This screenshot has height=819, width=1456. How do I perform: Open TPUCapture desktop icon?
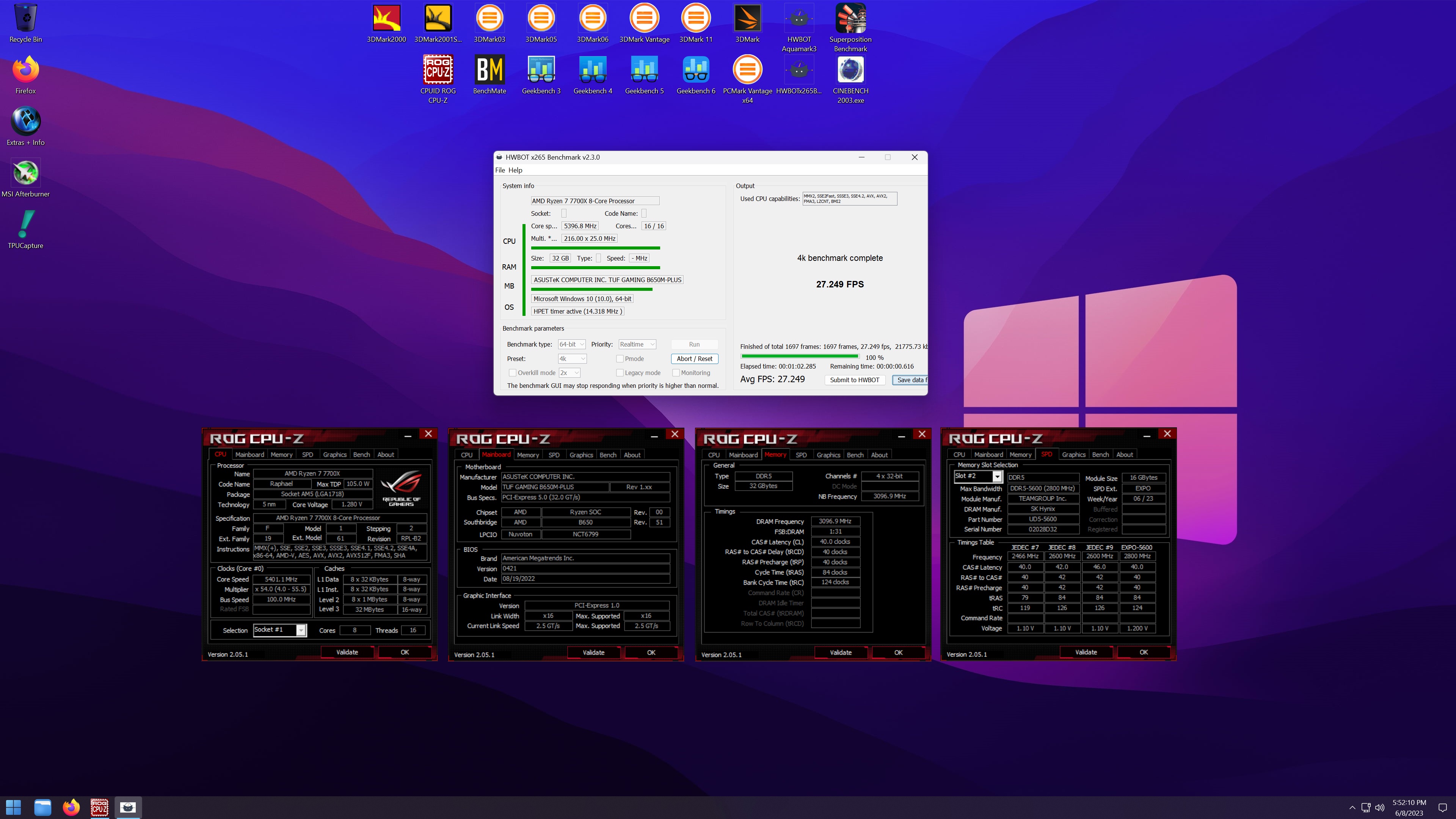click(x=25, y=229)
